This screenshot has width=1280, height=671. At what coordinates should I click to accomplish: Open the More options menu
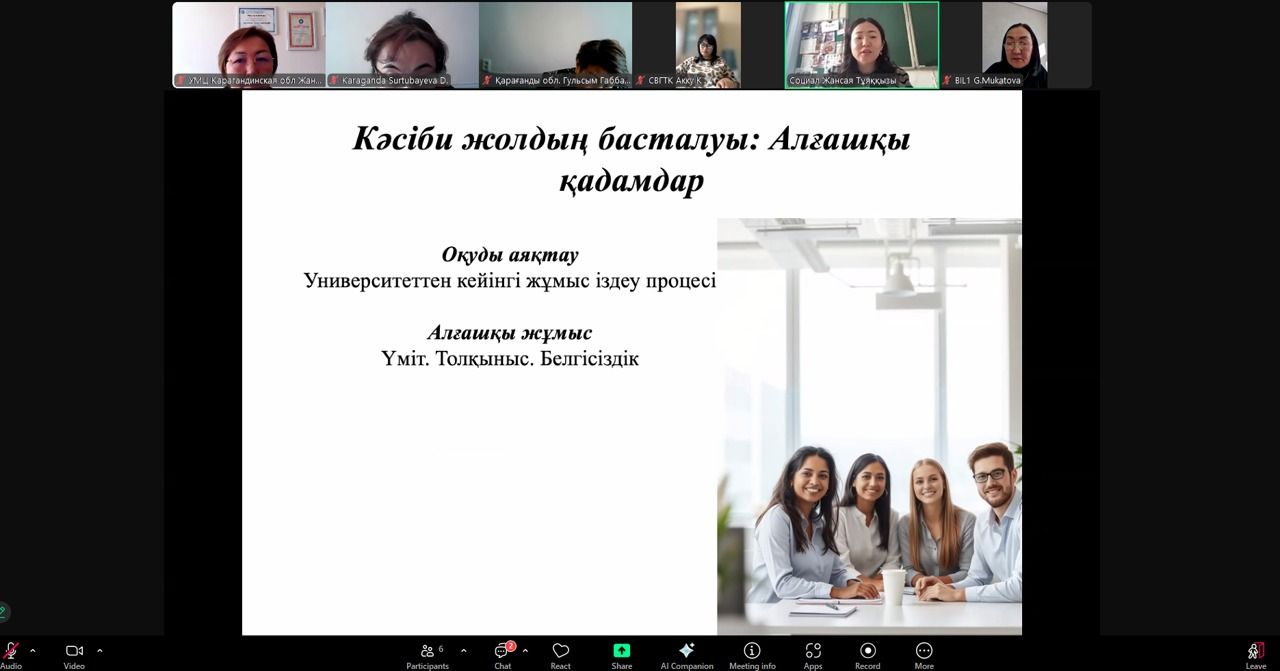pos(924,651)
